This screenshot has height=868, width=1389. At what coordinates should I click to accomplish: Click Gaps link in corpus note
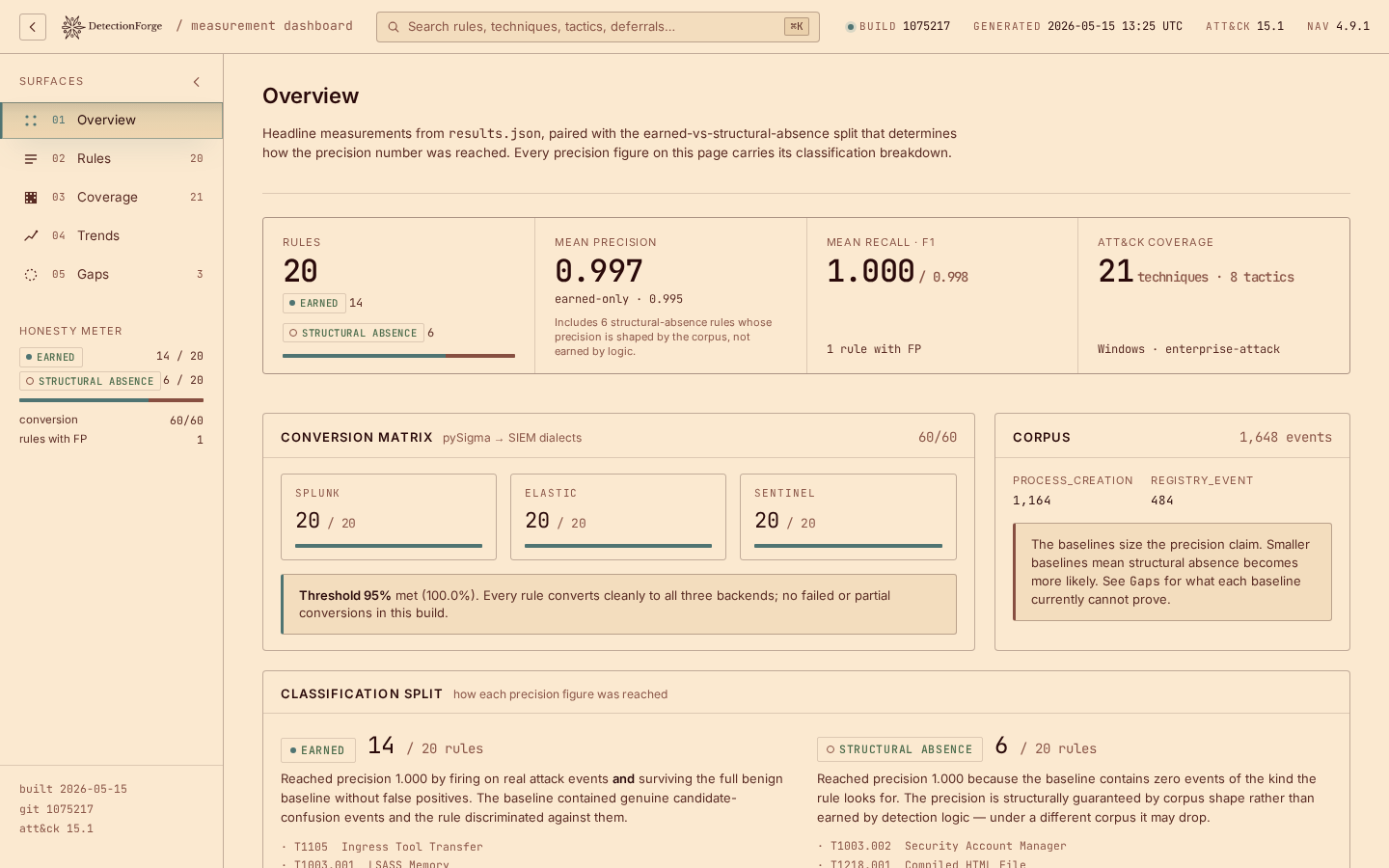click(x=1145, y=582)
